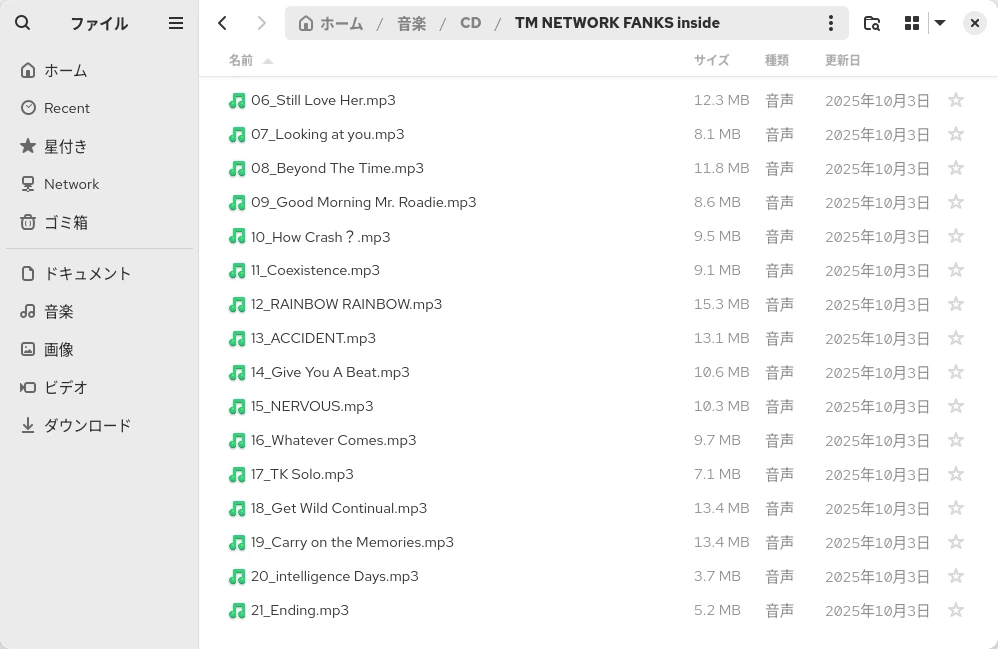Toggle star for 13_ACCIDENT.mp3
The image size is (998, 649).
tap(955, 338)
